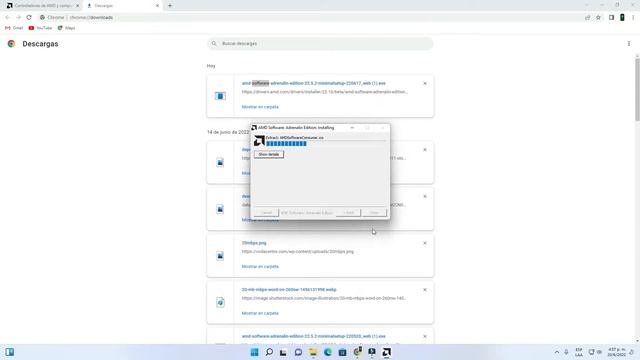Image resolution: width=640 pixels, height=360 pixels.
Task: Open the last amd-software-adrenalin exe entry at bottom
Action: click(x=313, y=336)
